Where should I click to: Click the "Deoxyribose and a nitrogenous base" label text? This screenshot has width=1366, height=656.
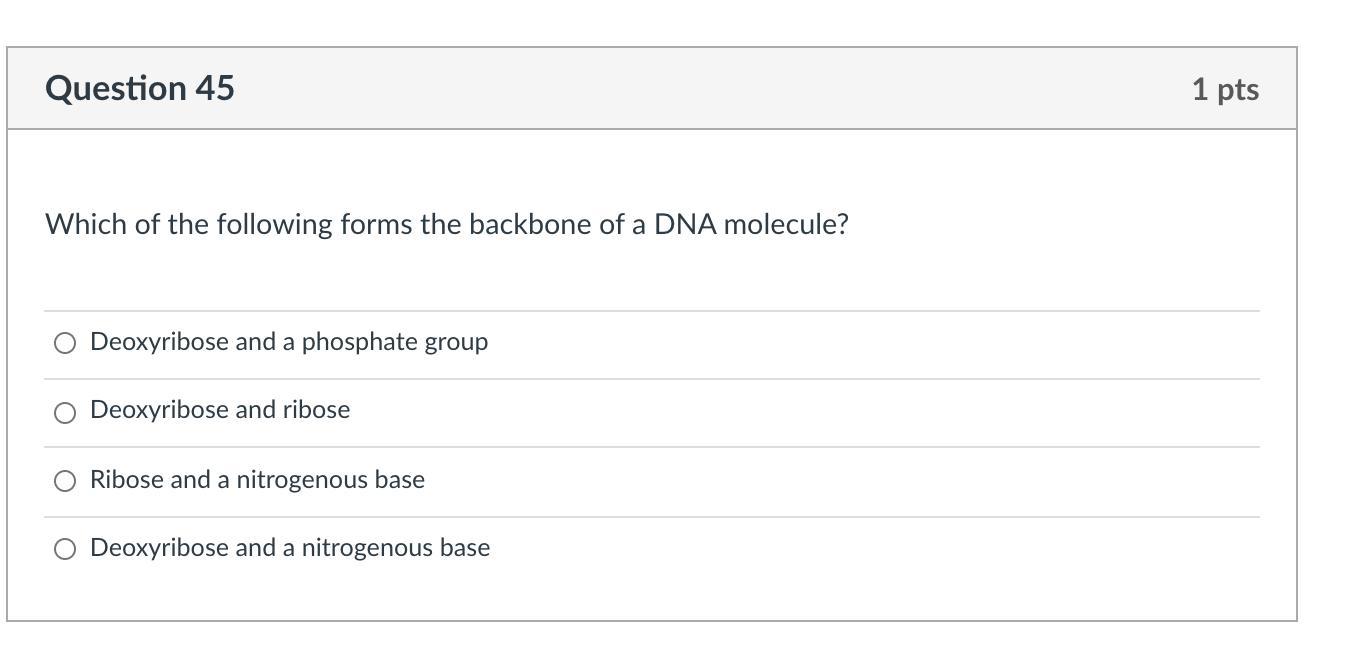pos(290,548)
